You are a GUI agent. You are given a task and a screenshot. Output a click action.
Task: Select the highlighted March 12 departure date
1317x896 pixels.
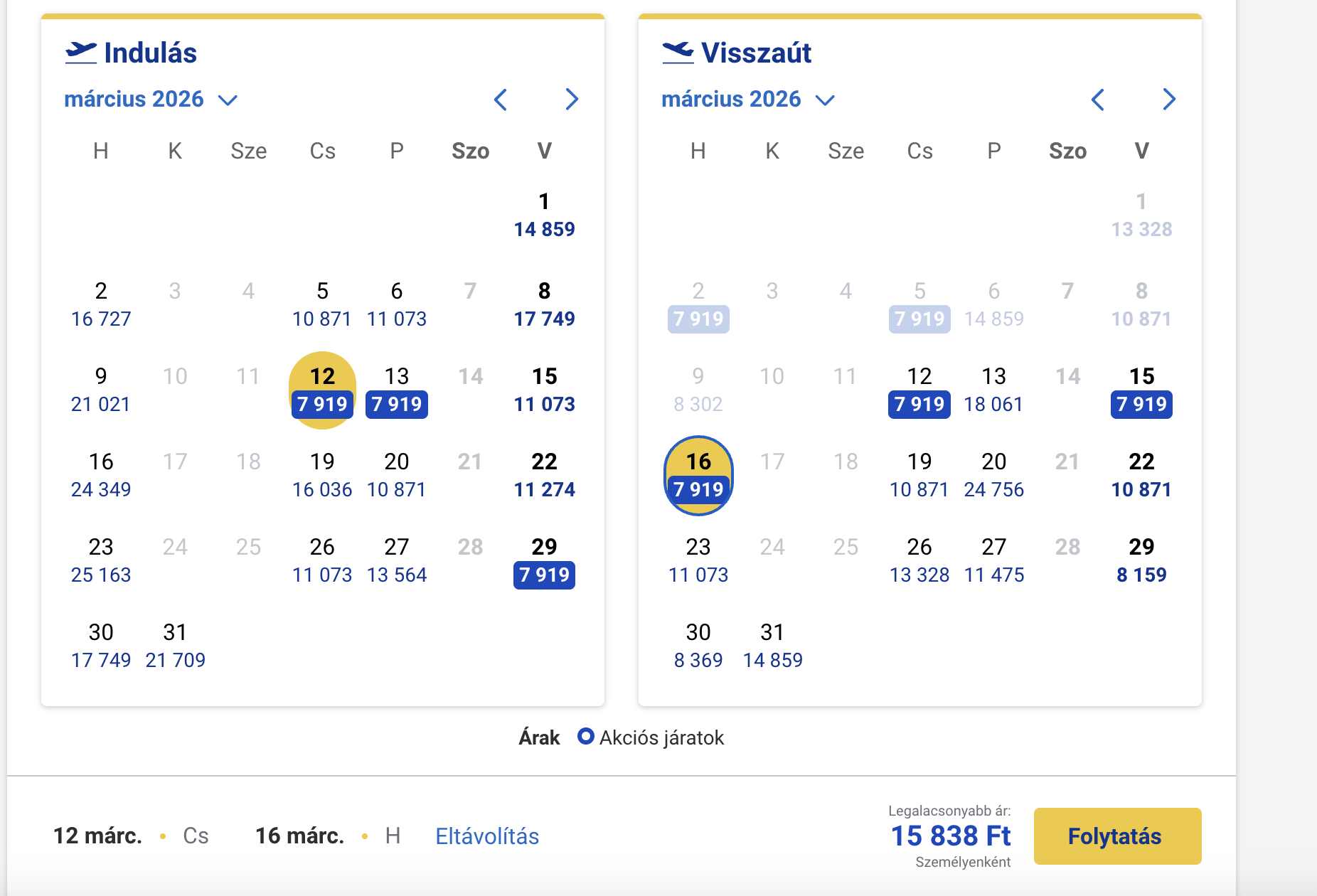(322, 390)
